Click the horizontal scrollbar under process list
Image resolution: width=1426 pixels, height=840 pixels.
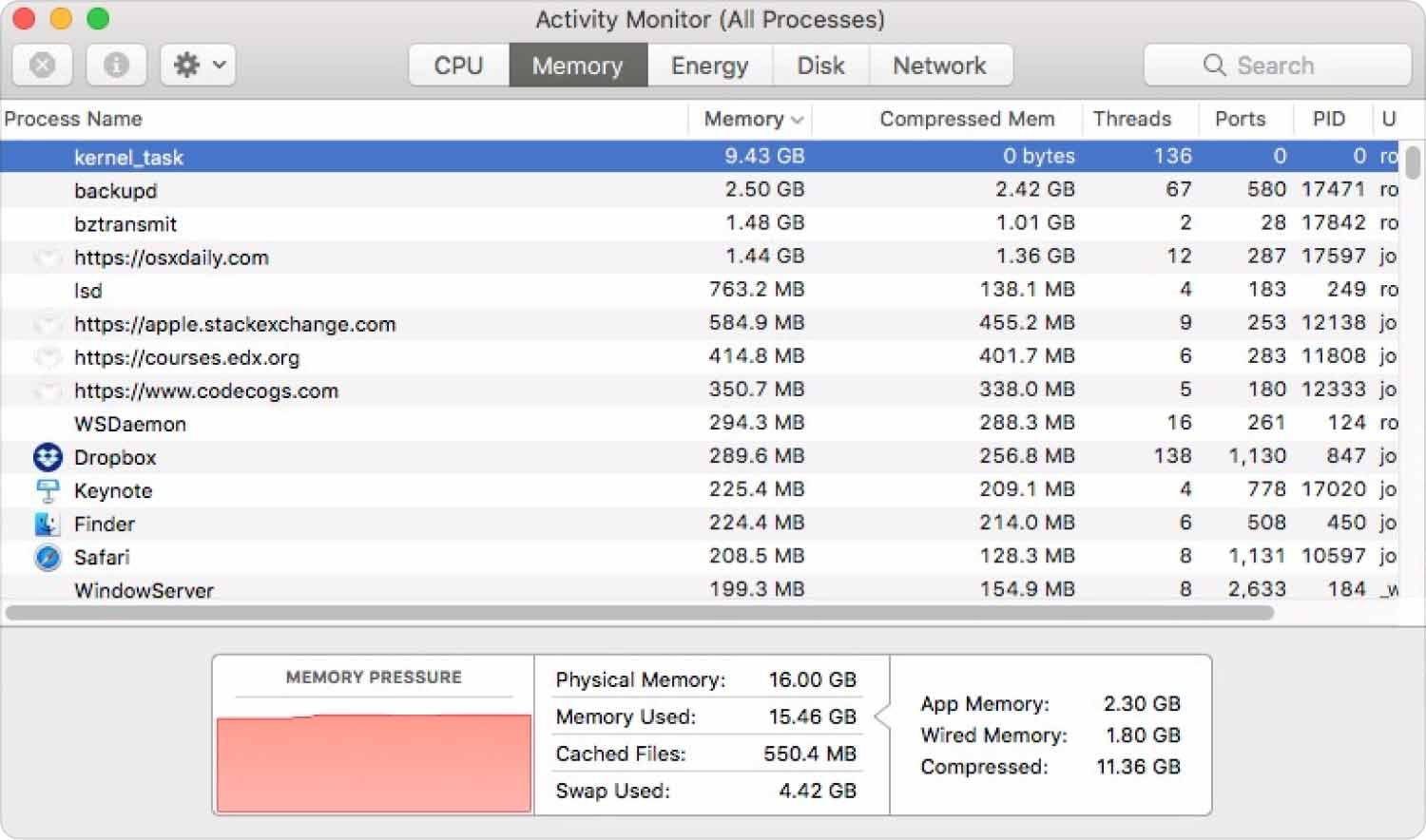pyautogui.click(x=639, y=613)
